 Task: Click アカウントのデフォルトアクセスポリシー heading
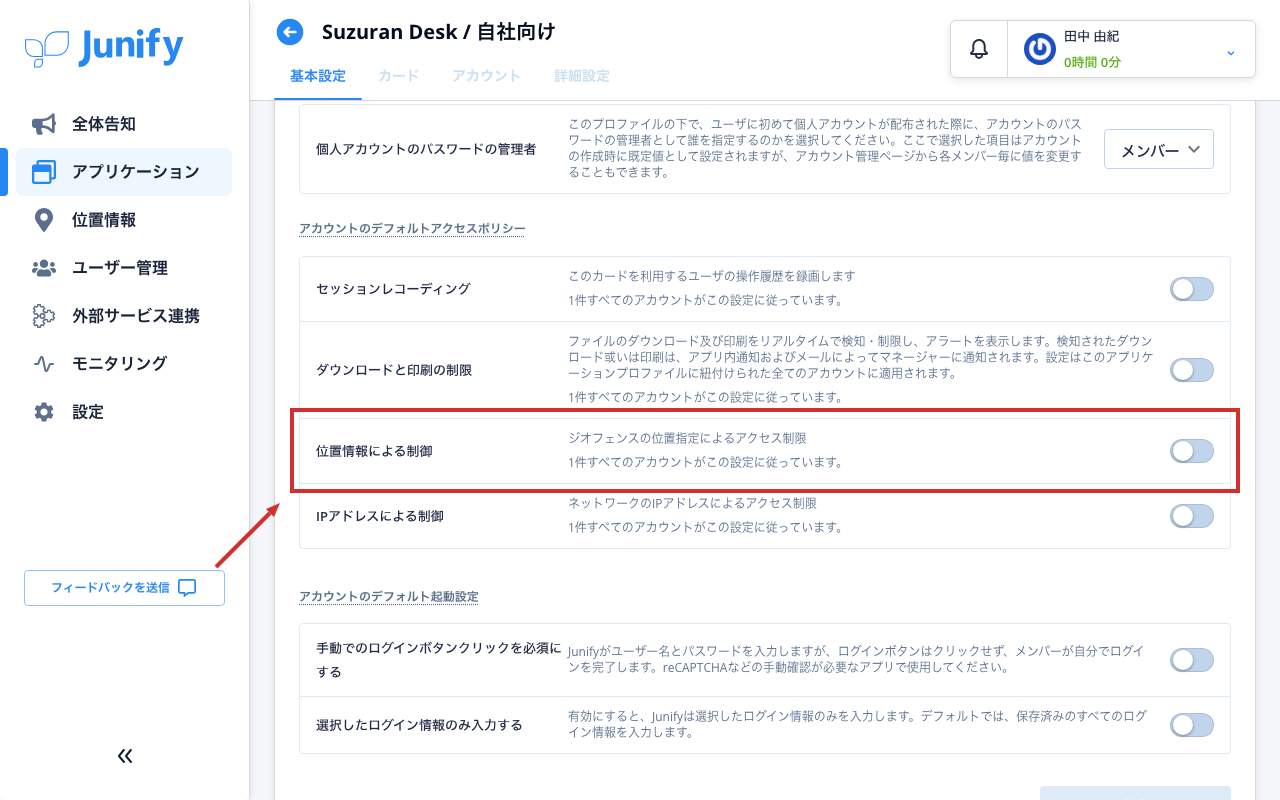coord(412,229)
